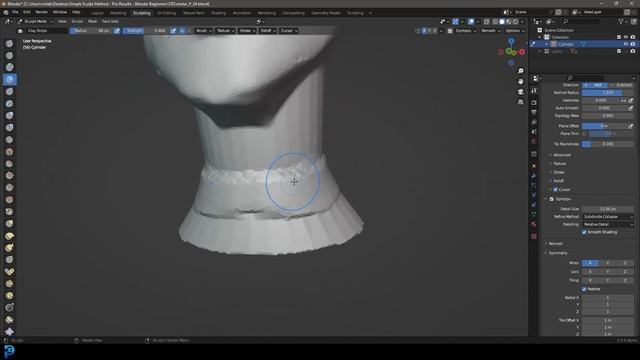
Task: Toggle the Smooth Shading checkbox
Action: [584, 232]
